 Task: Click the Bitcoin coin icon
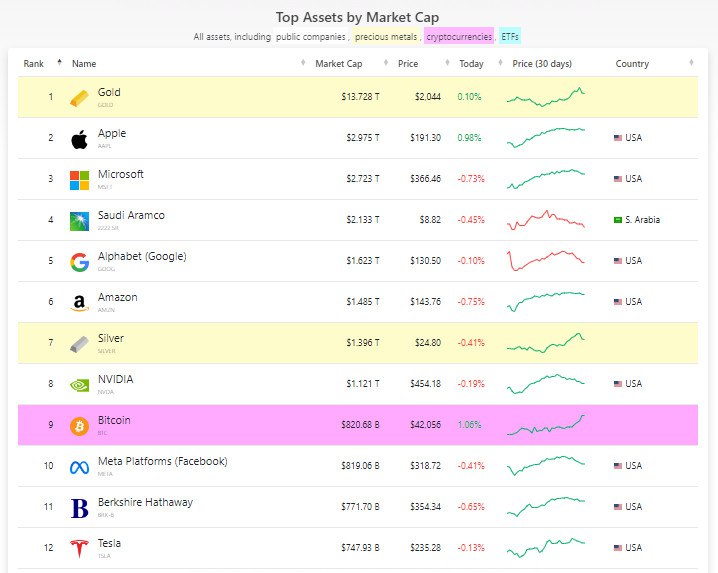point(79,426)
